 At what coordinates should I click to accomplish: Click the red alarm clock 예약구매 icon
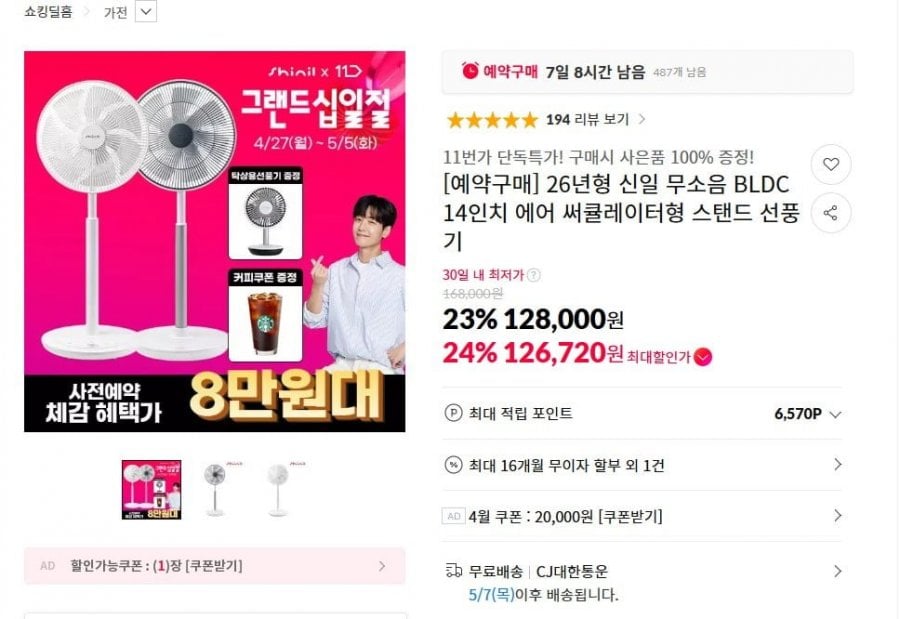point(470,71)
